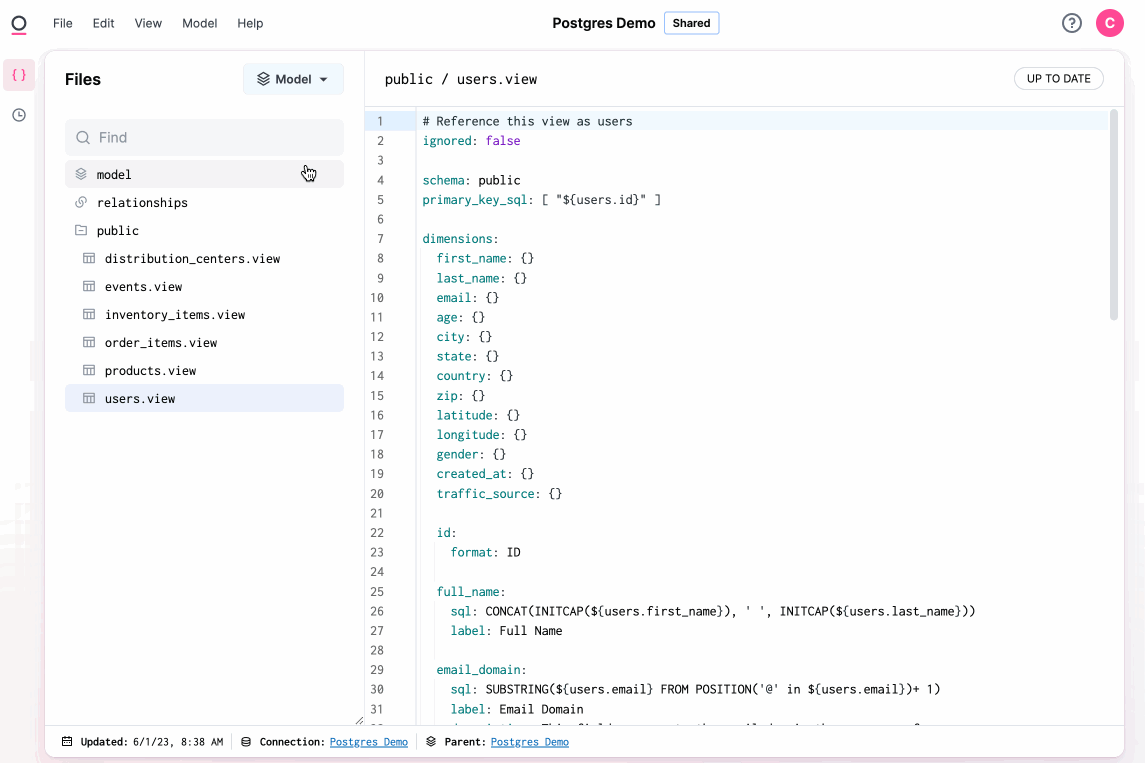Open events.view file
Viewport: 1145px width, 763px height.
(x=204, y=286)
